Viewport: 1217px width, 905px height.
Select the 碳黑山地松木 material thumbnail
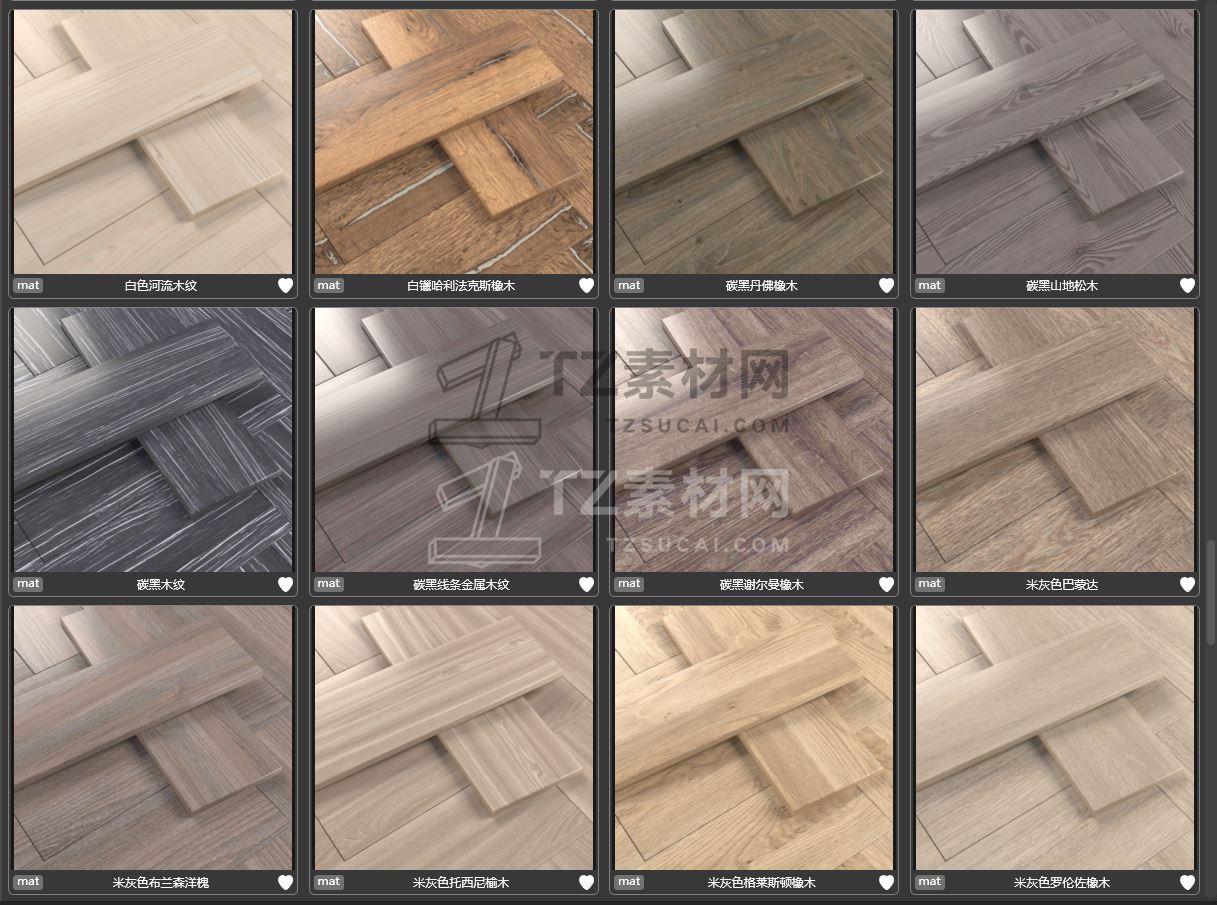click(x=1055, y=142)
